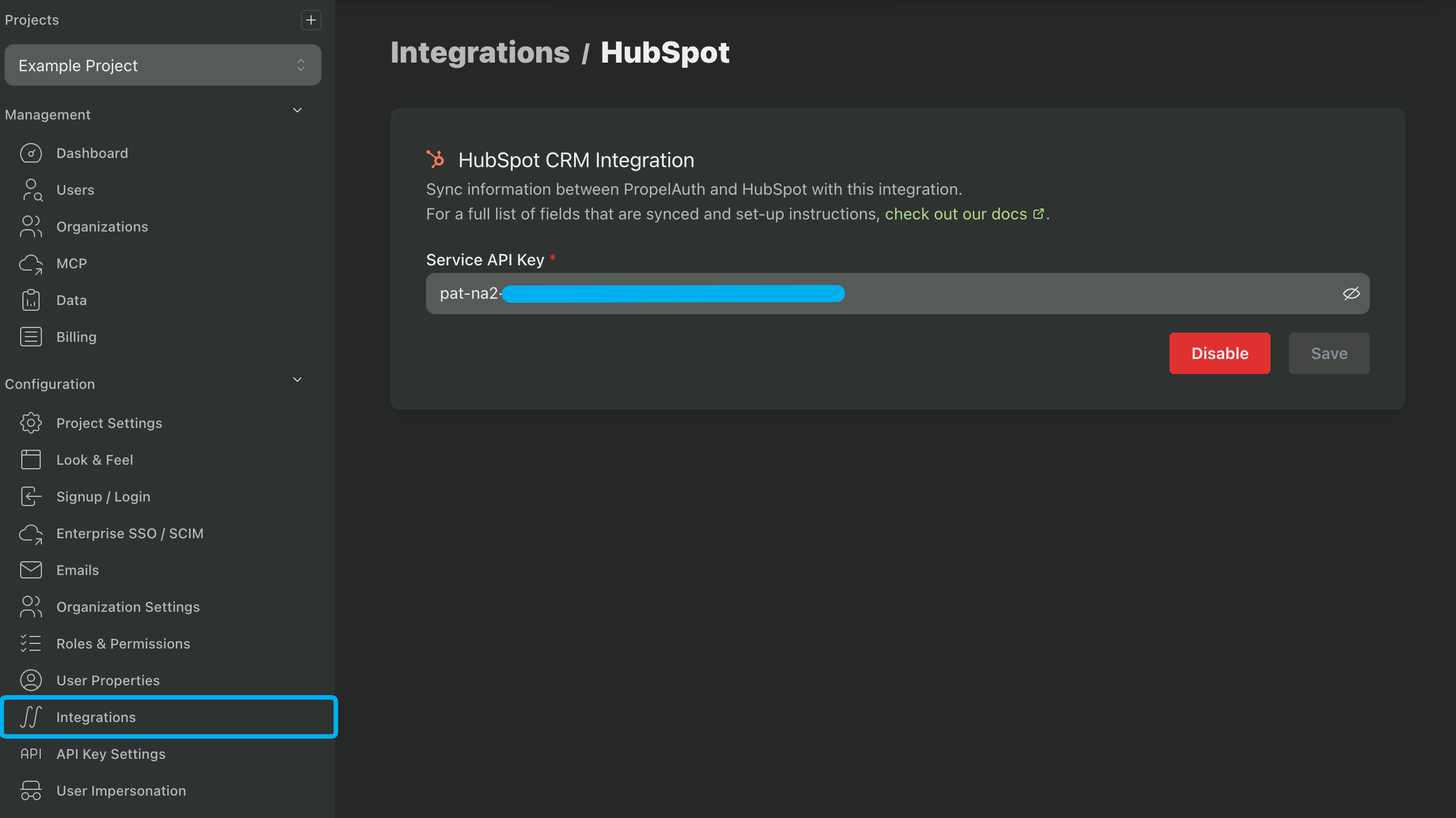Disable the HubSpot CRM Integration
Image resolution: width=1456 pixels, height=818 pixels.
coord(1219,353)
